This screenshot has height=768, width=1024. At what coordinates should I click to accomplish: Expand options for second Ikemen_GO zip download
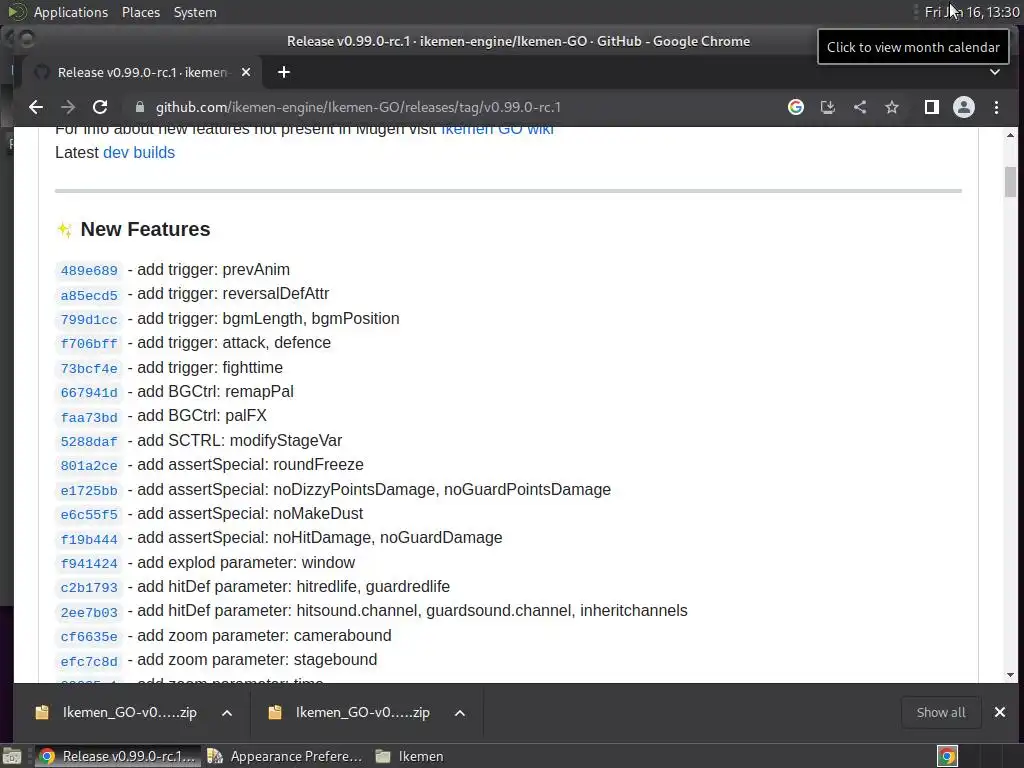[460, 713]
